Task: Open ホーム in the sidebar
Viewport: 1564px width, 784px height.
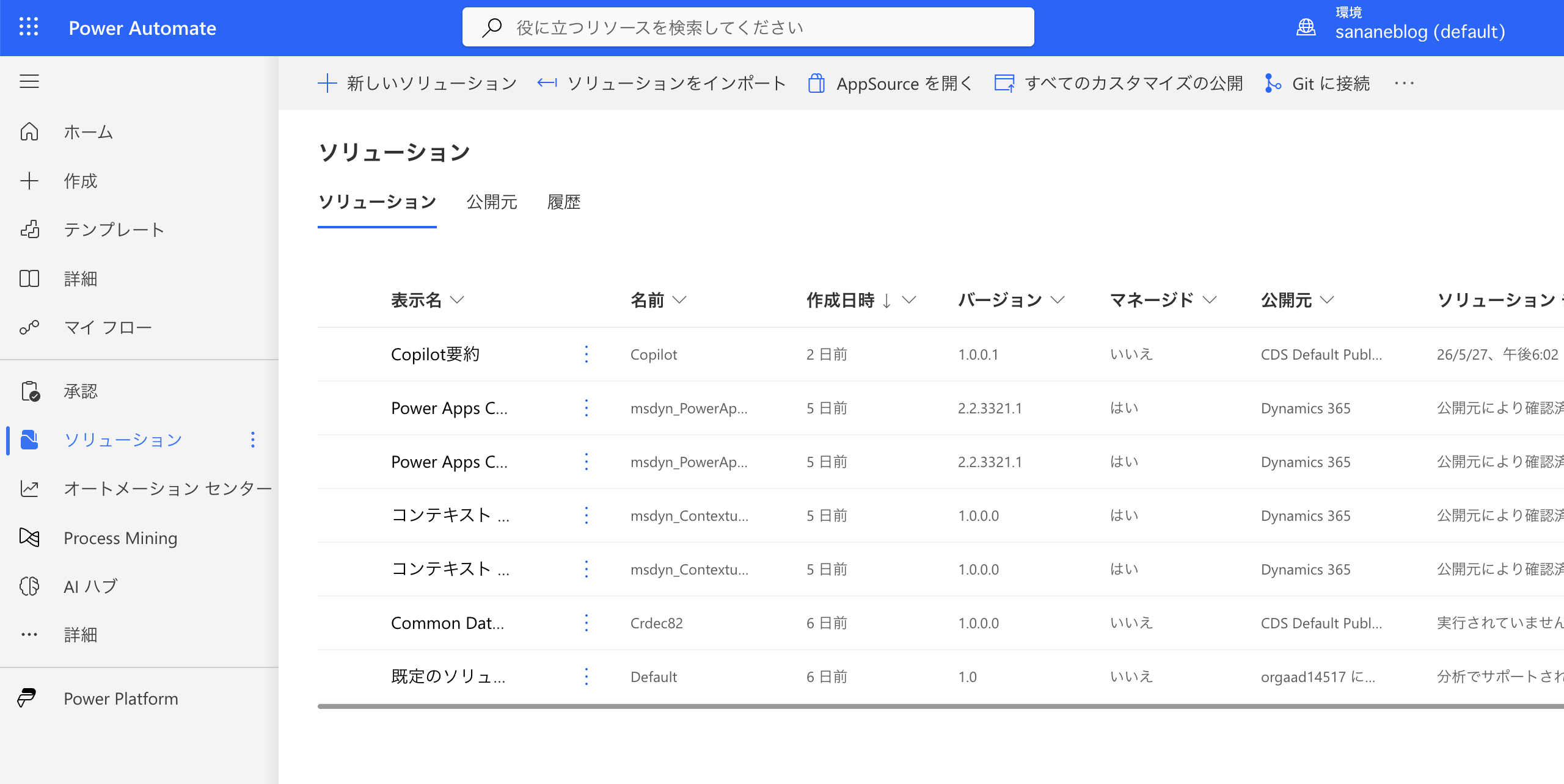Action: click(139, 132)
